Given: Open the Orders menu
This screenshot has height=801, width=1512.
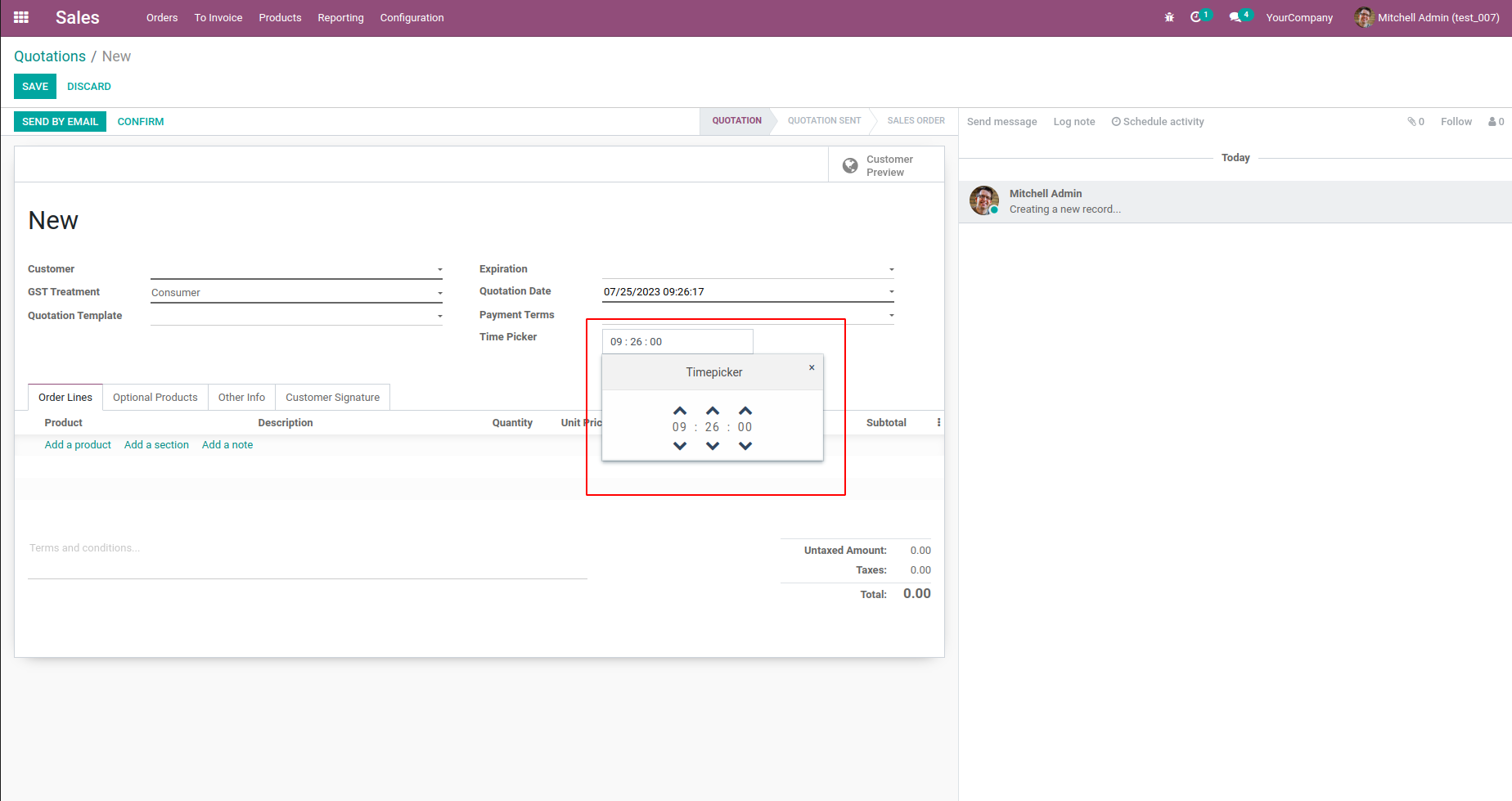Looking at the screenshot, I should 162,17.
